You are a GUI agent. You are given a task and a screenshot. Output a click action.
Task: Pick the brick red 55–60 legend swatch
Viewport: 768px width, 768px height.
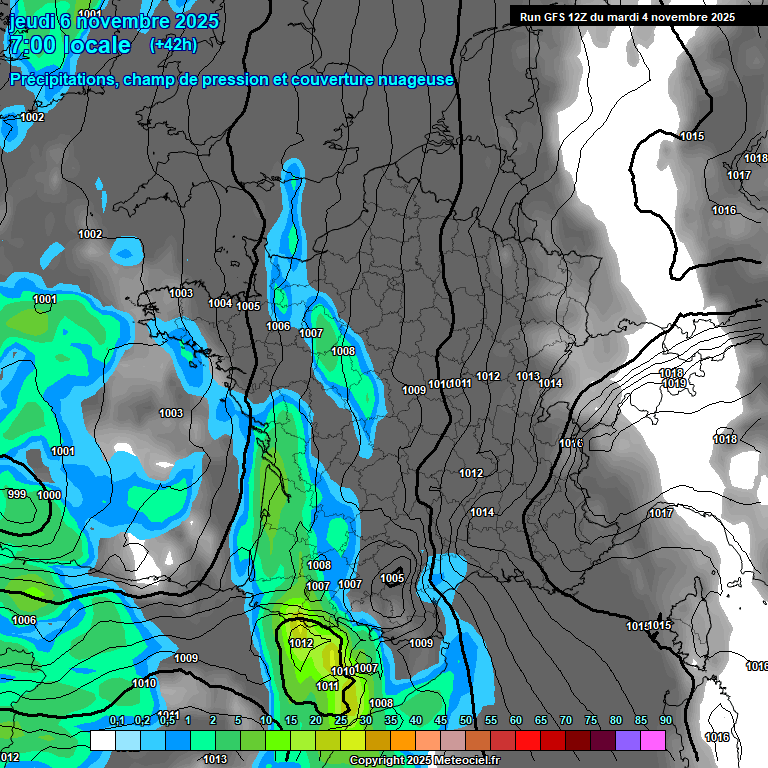(x=503, y=740)
